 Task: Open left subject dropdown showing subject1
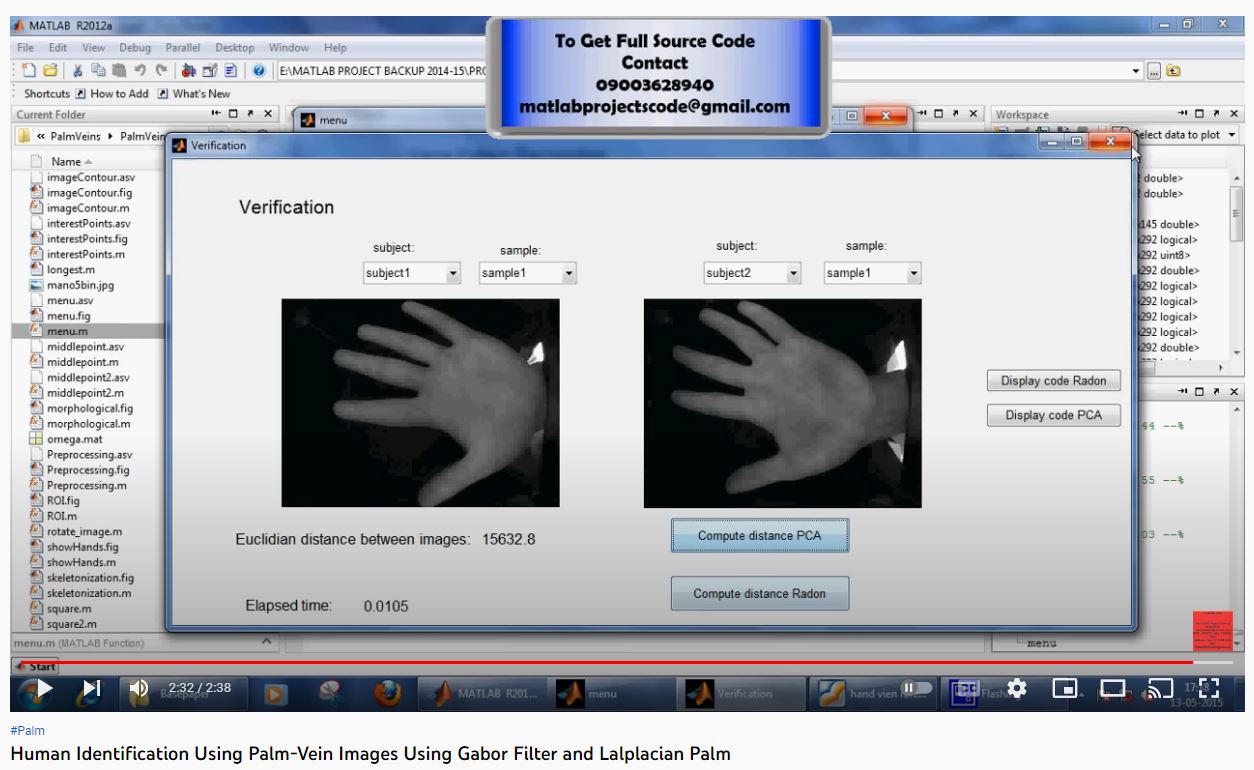411,272
